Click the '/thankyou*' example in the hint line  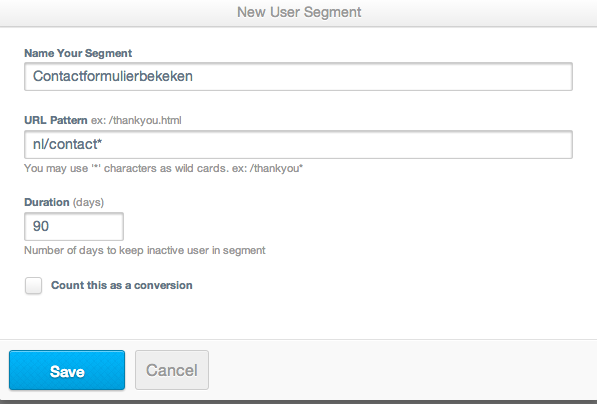(276, 168)
